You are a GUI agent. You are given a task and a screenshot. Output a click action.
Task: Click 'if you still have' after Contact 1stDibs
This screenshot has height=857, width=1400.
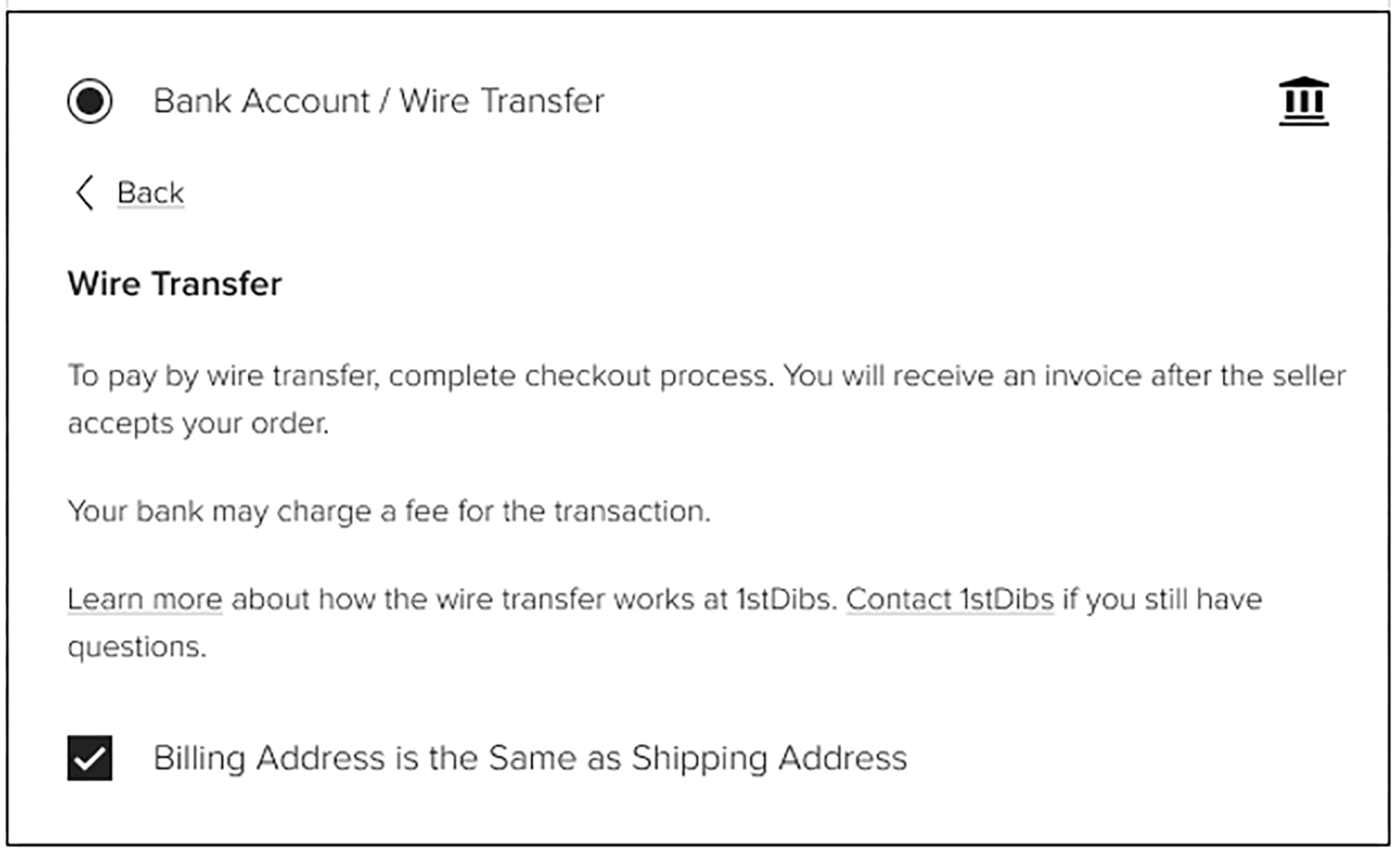1163,599
